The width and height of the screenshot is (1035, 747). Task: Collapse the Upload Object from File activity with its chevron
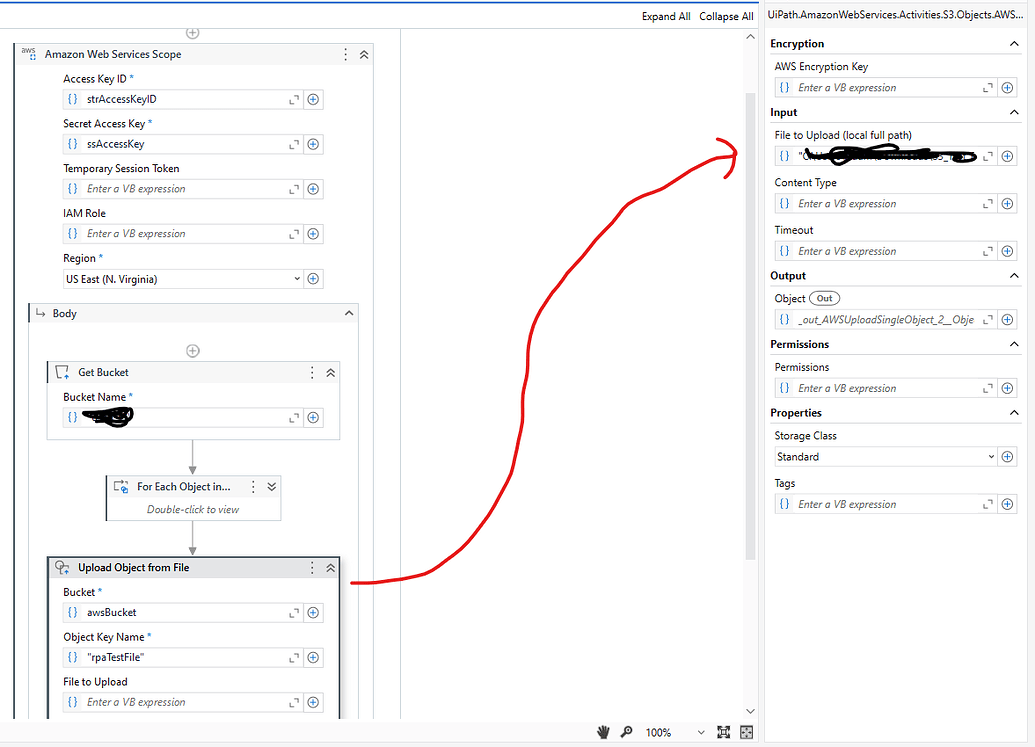[331, 567]
